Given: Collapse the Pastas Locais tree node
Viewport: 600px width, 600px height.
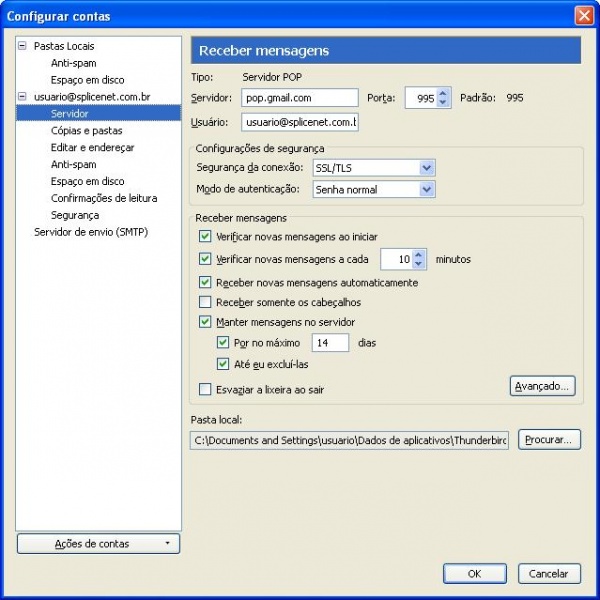Looking at the screenshot, I should pyautogui.click(x=22, y=46).
